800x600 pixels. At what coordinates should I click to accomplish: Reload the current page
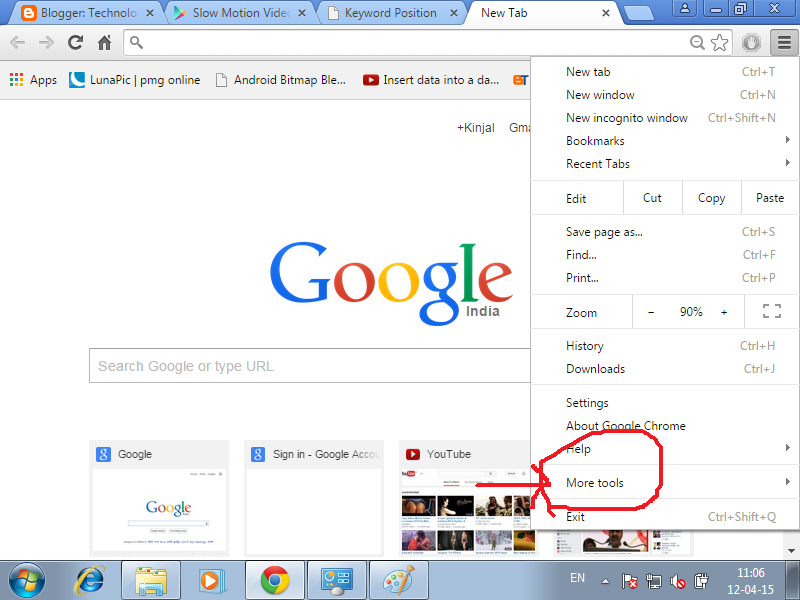click(x=76, y=42)
